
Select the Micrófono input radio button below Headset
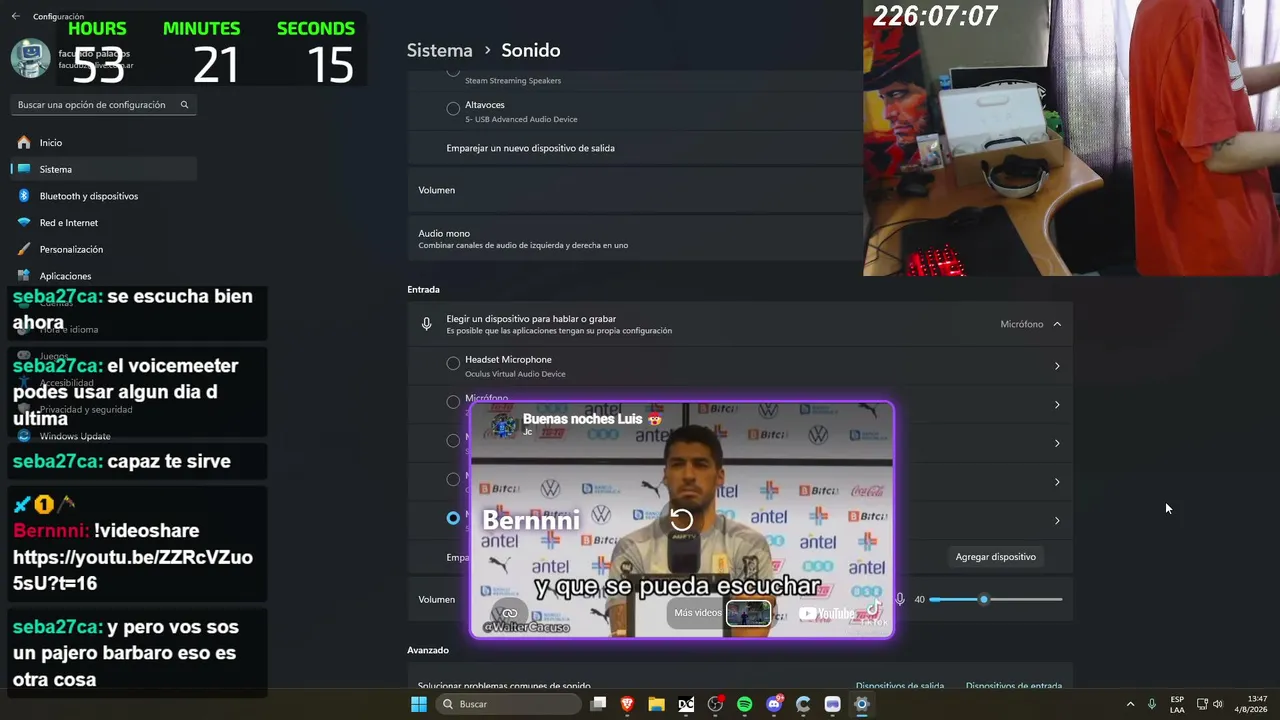point(453,402)
